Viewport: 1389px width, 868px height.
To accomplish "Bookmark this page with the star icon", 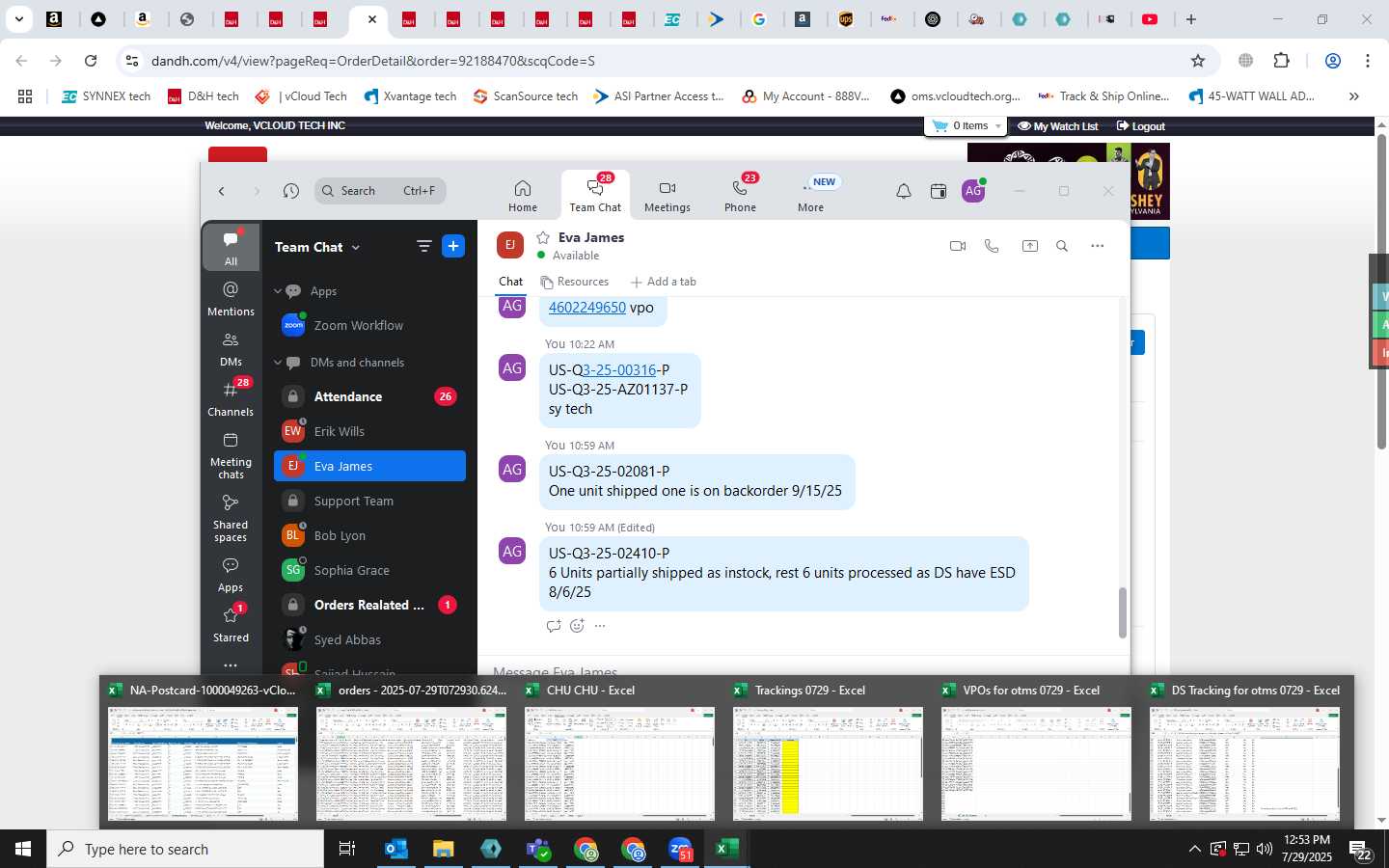I will click(1198, 61).
